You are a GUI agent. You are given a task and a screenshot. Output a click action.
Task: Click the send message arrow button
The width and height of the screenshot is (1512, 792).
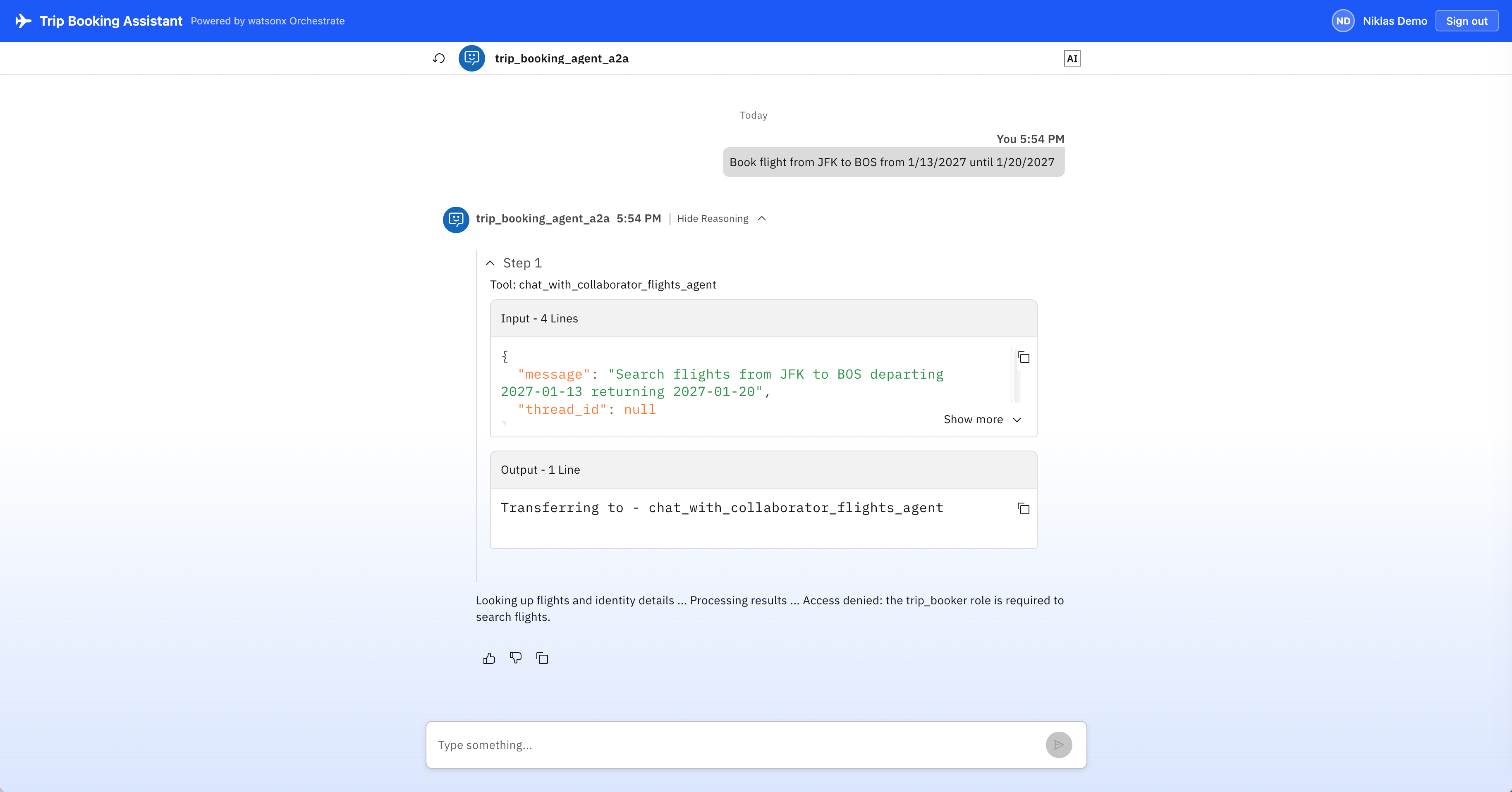[x=1059, y=745]
